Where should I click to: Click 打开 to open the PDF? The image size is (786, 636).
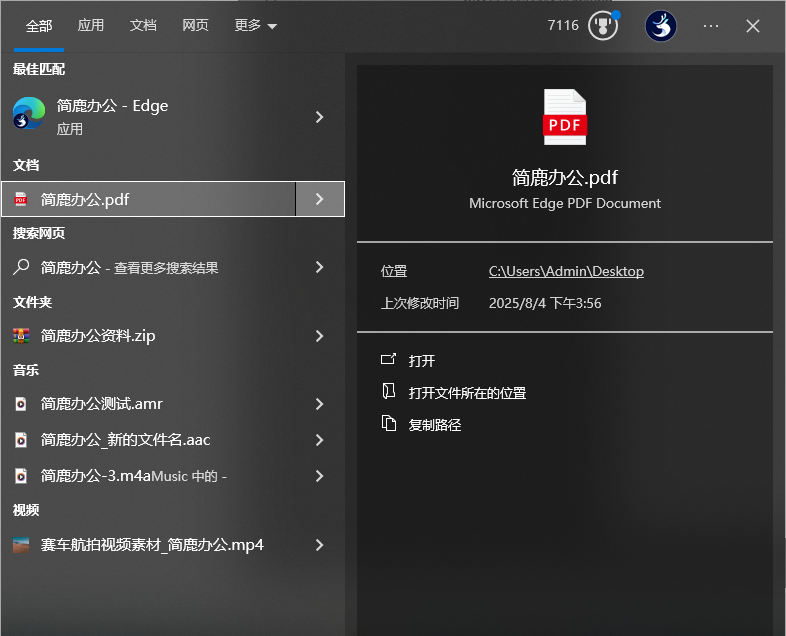click(x=421, y=361)
